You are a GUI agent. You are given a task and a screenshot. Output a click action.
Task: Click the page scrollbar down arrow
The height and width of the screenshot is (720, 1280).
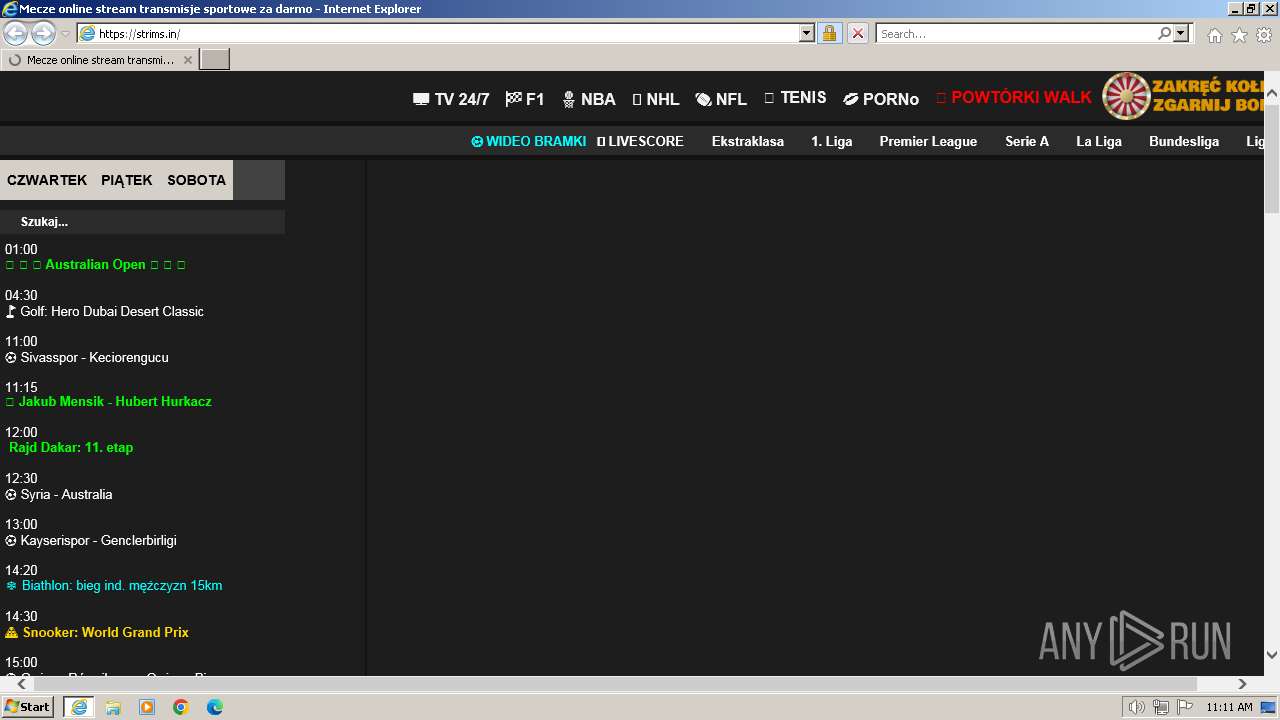point(1272,655)
